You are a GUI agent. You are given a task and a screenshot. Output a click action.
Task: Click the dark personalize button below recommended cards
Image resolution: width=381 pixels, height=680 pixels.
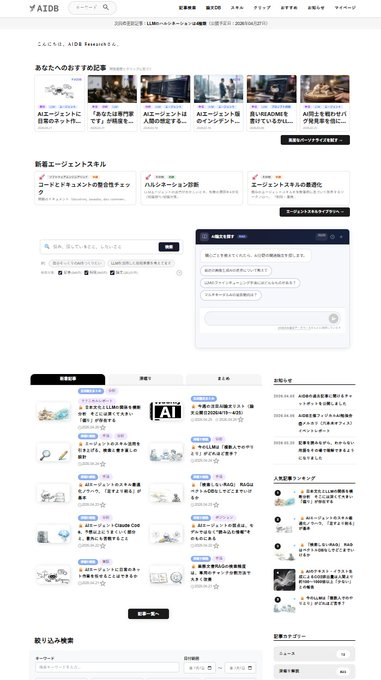click(315, 140)
